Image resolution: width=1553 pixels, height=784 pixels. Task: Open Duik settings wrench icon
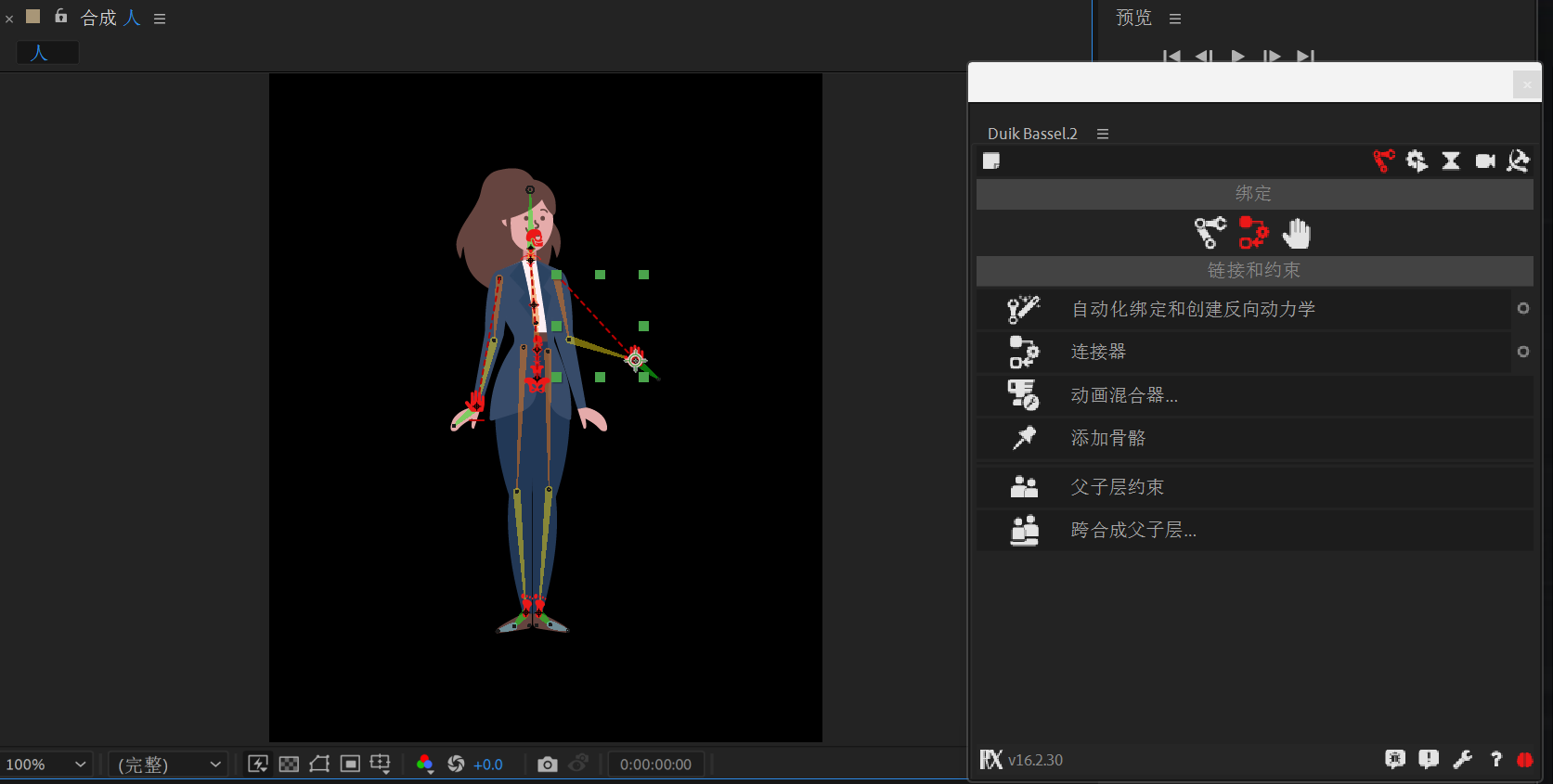(1462, 760)
